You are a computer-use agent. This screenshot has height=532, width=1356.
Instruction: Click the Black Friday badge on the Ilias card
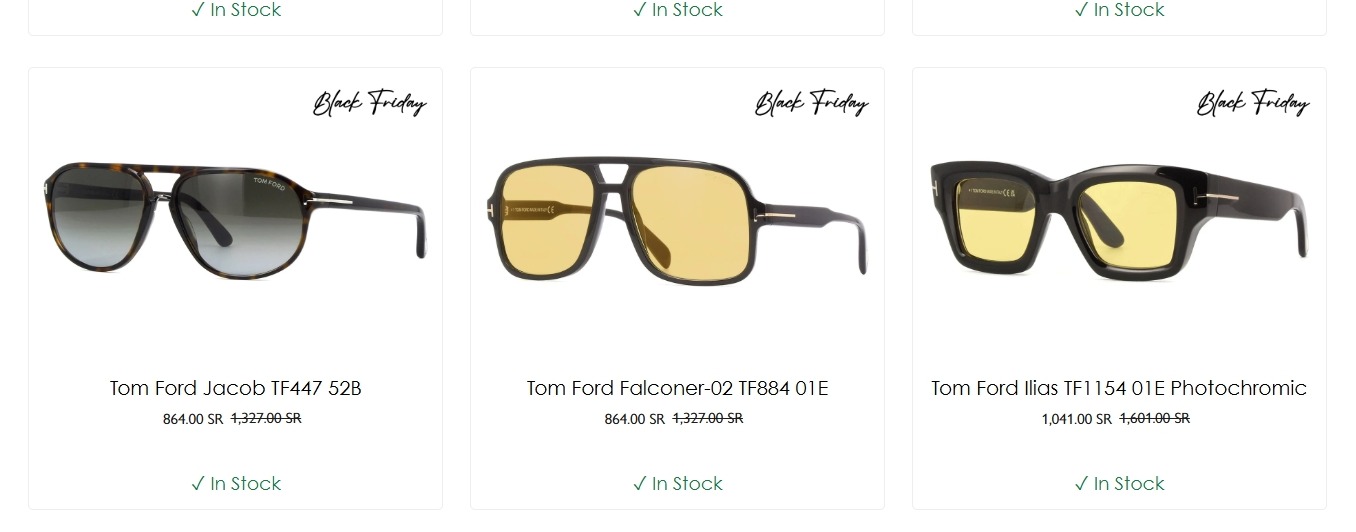[x=1253, y=103]
